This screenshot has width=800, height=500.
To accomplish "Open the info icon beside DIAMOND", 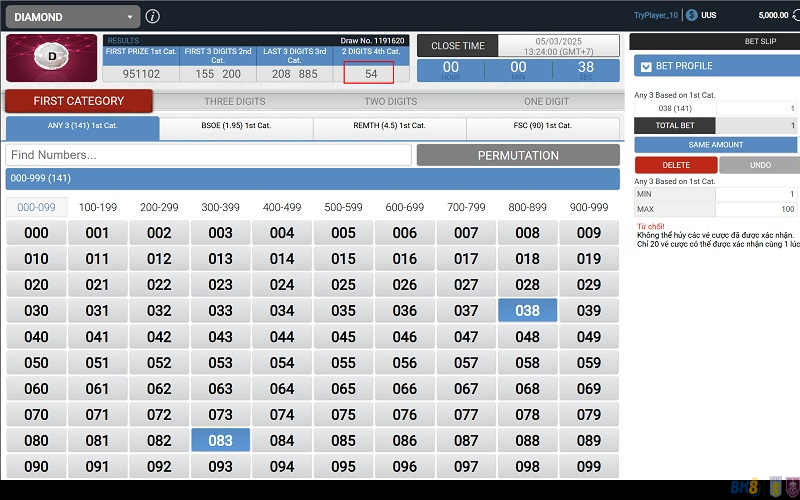I will pyautogui.click(x=152, y=16).
